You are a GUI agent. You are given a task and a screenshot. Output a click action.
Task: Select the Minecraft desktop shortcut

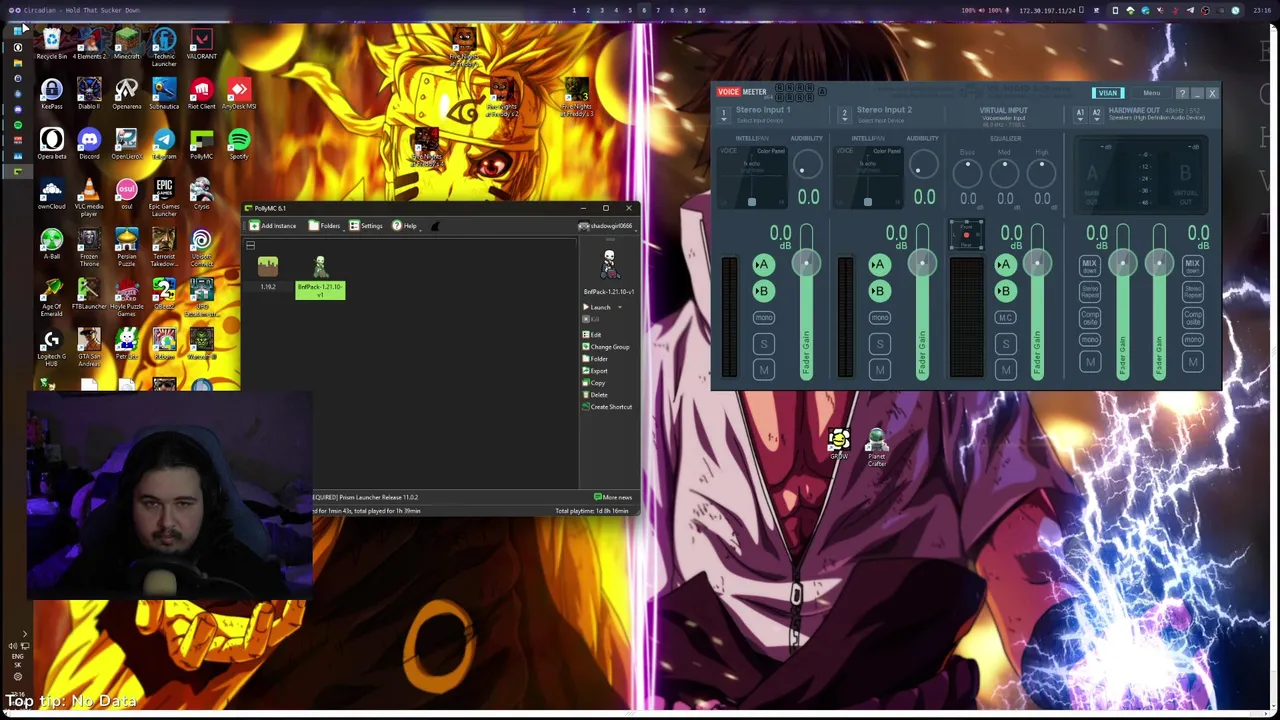point(126,43)
